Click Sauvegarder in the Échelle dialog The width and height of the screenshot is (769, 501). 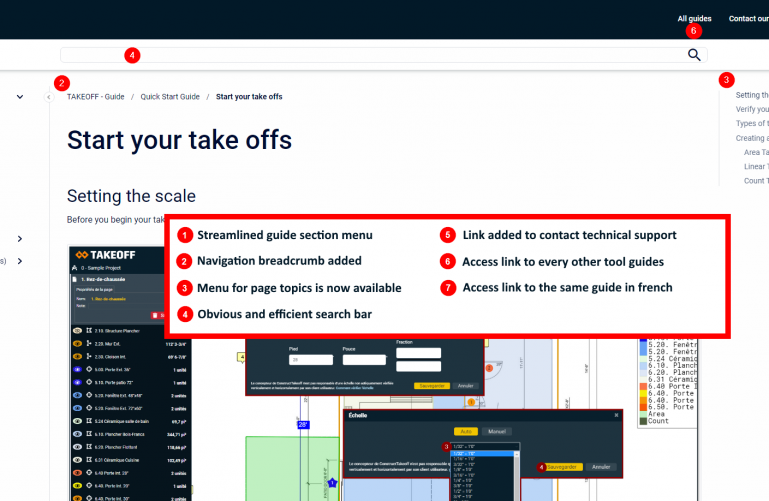pyautogui.click(x=562, y=467)
